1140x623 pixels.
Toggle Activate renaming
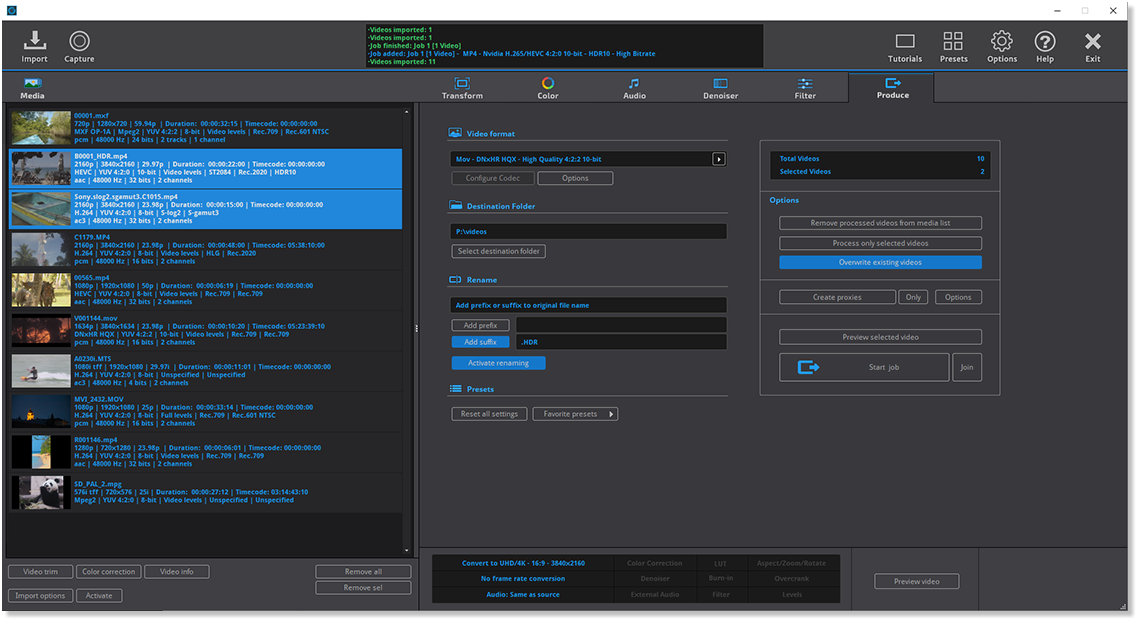pos(498,363)
